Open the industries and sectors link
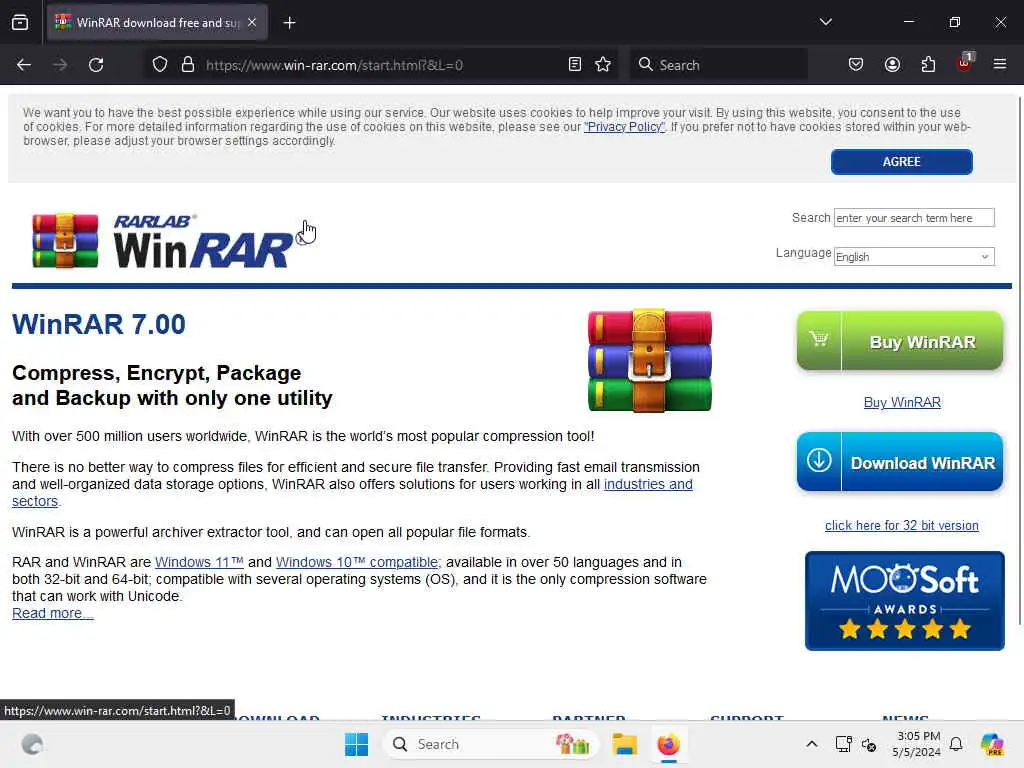 point(648,485)
